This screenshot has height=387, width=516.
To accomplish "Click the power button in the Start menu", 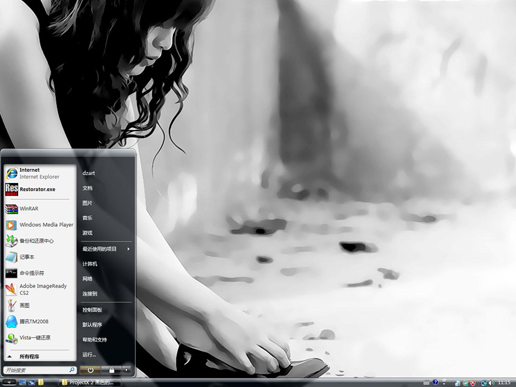I will (x=90, y=370).
